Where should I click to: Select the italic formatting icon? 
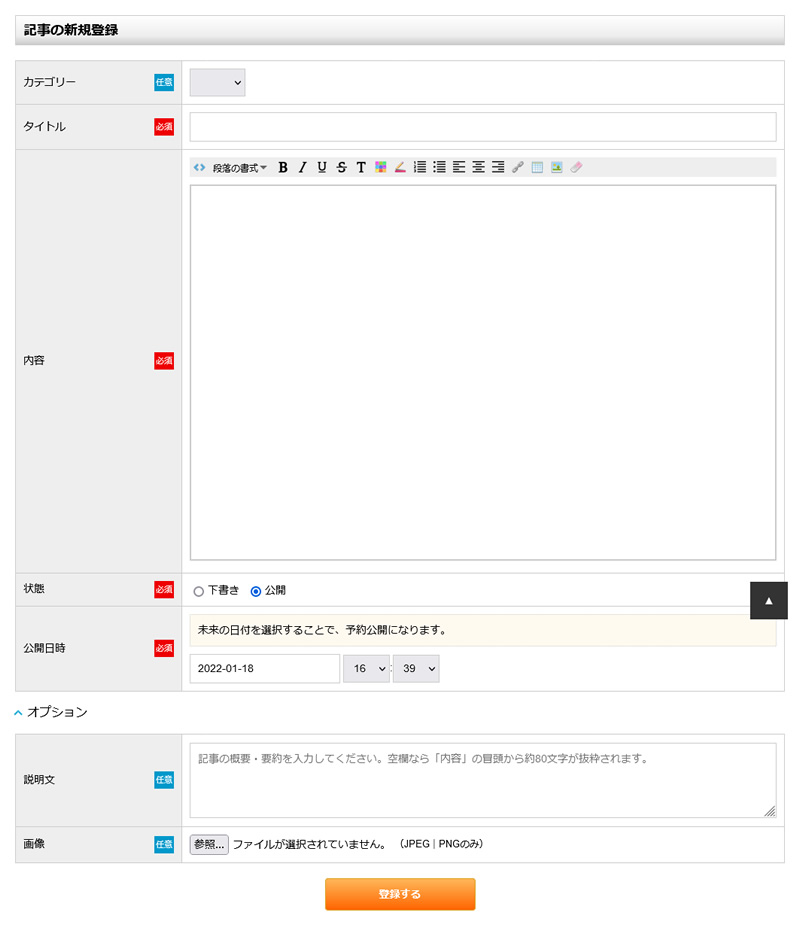[302, 167]
